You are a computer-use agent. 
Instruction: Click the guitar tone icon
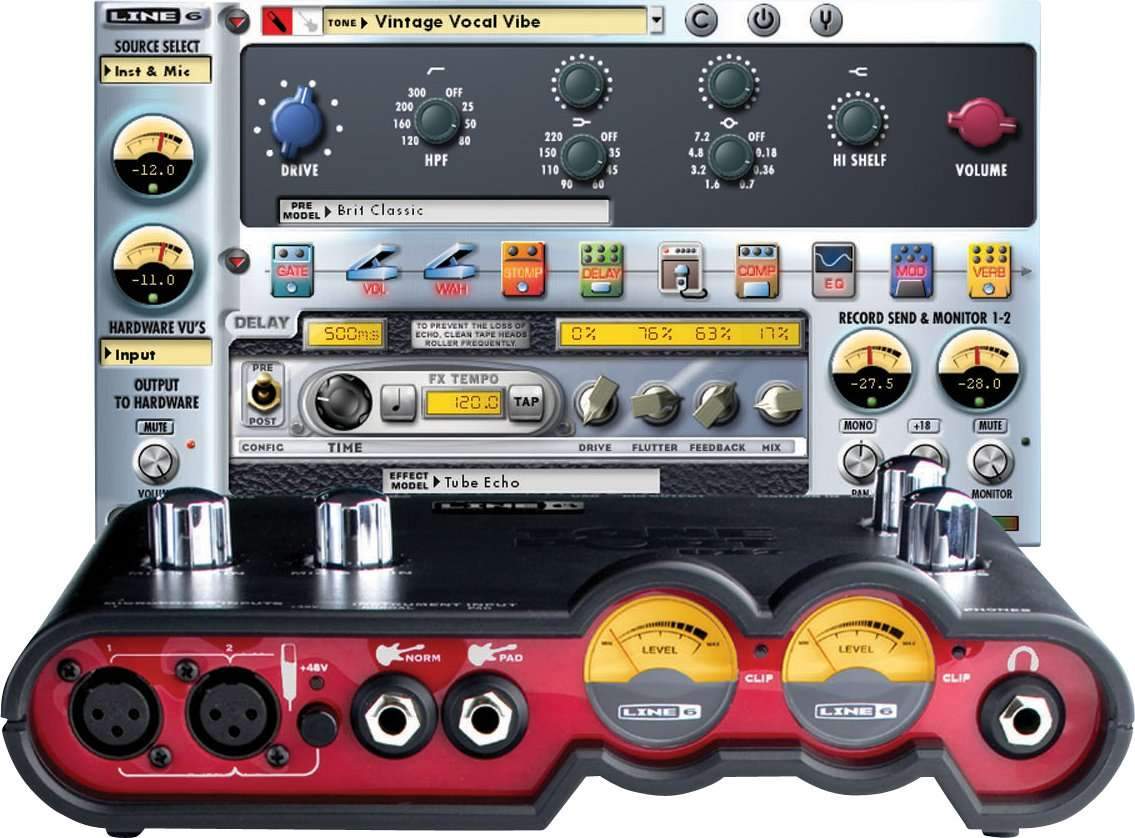(x=307, y=22)
